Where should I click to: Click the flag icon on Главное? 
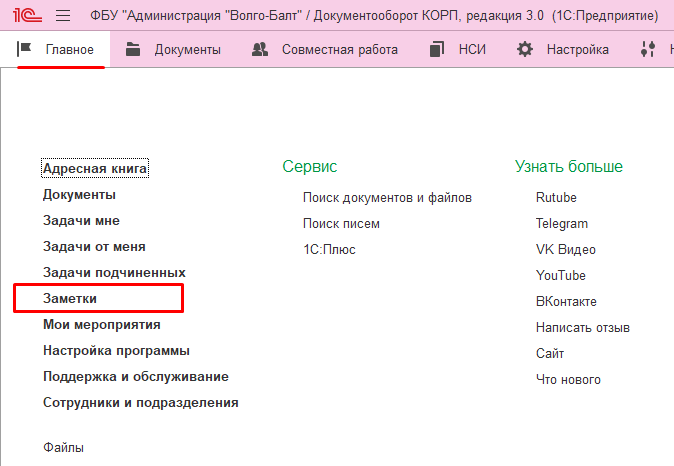26,49
